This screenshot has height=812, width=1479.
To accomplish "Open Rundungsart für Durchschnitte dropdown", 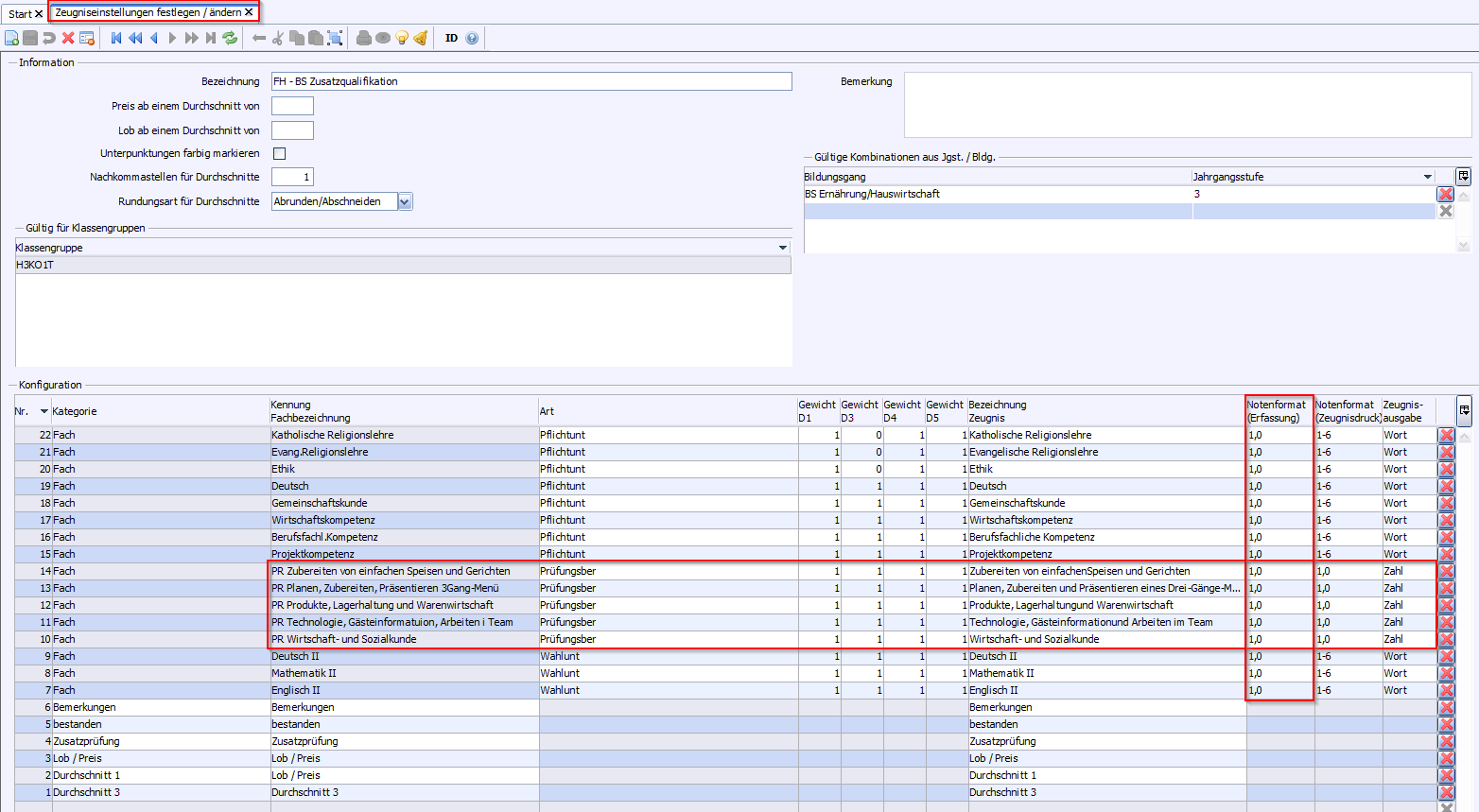I will coord(405,201).
